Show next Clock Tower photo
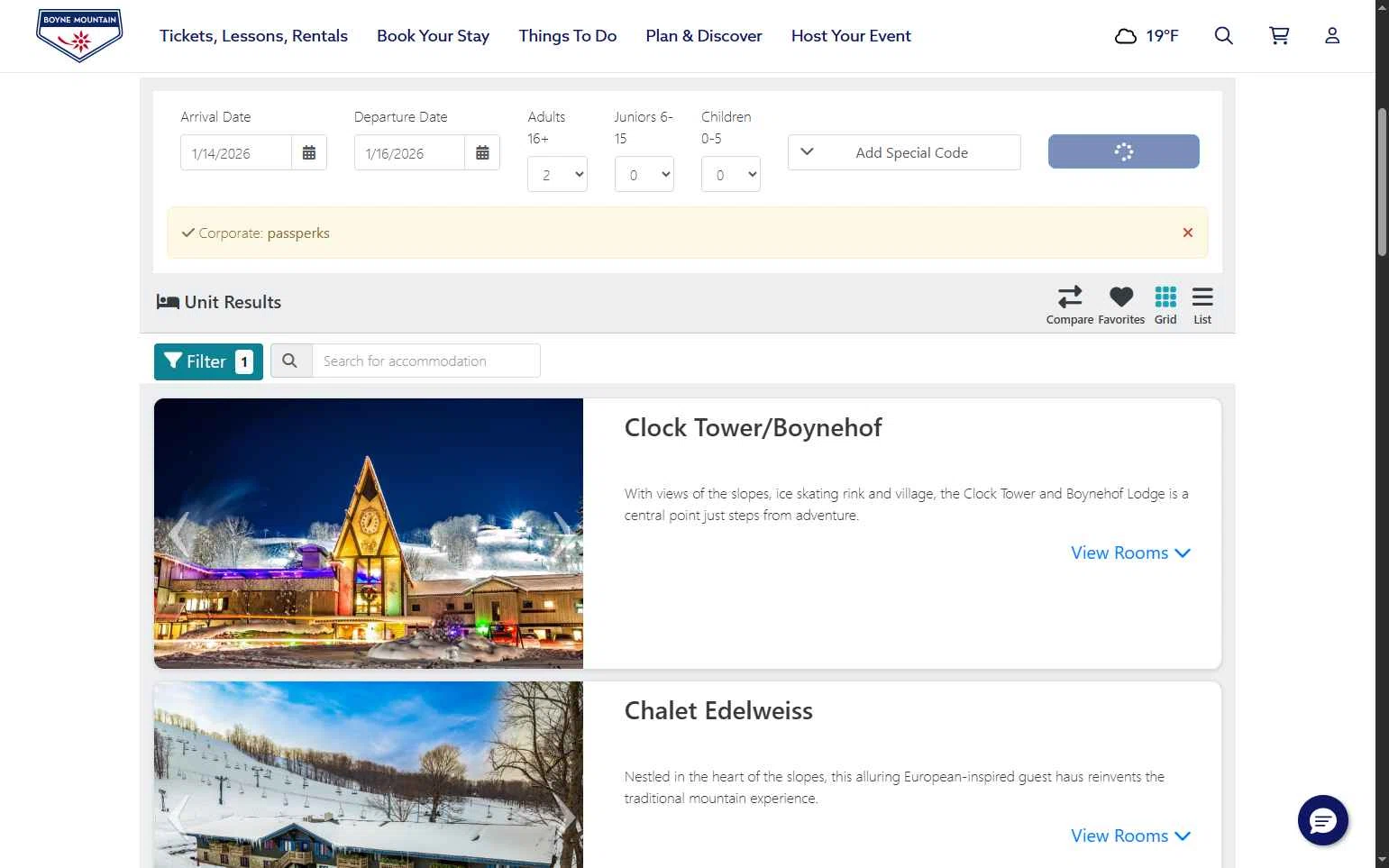 pos(563,534)
